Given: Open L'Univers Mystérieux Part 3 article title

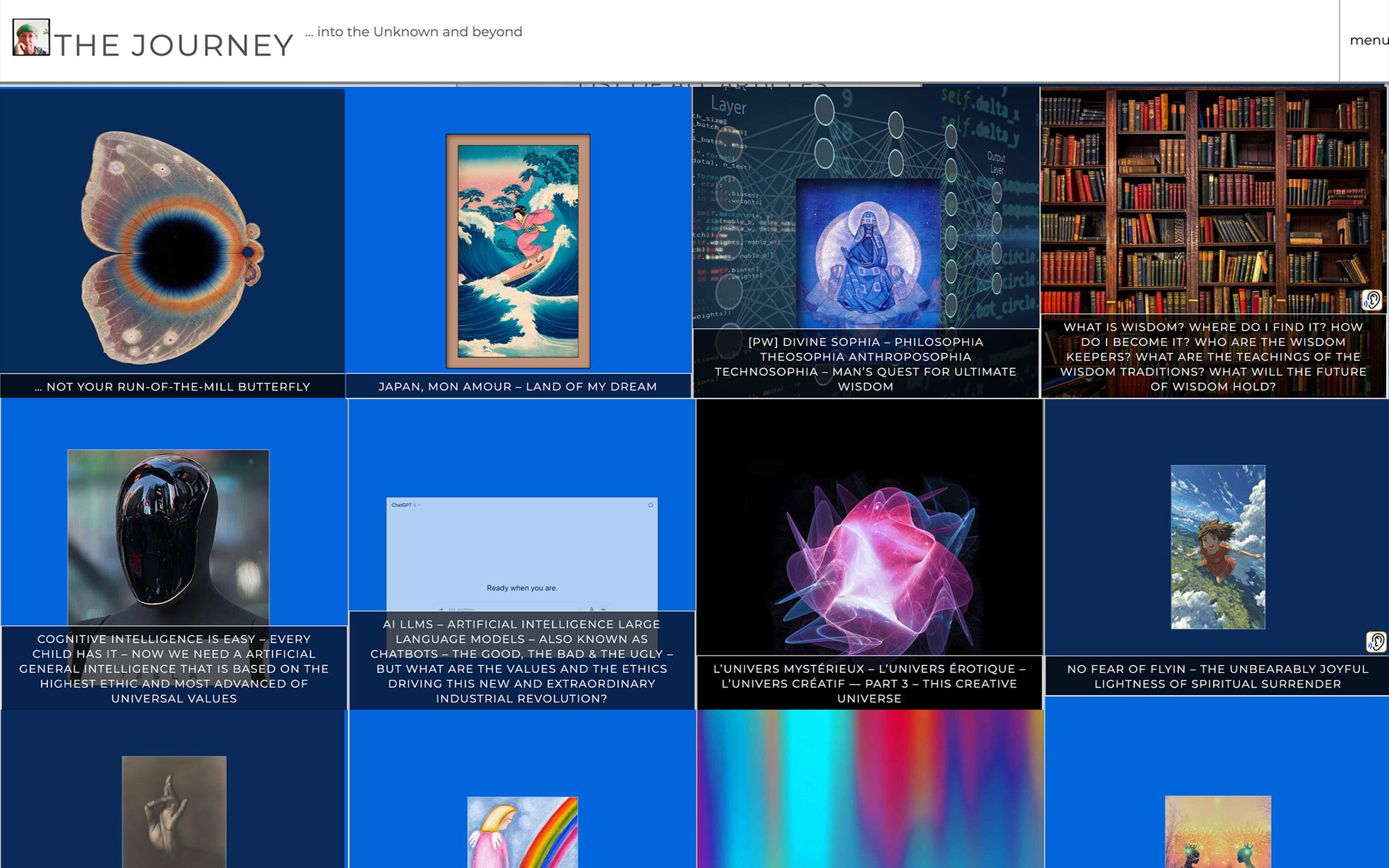Looking at the screenshot, I should [869, 683].
